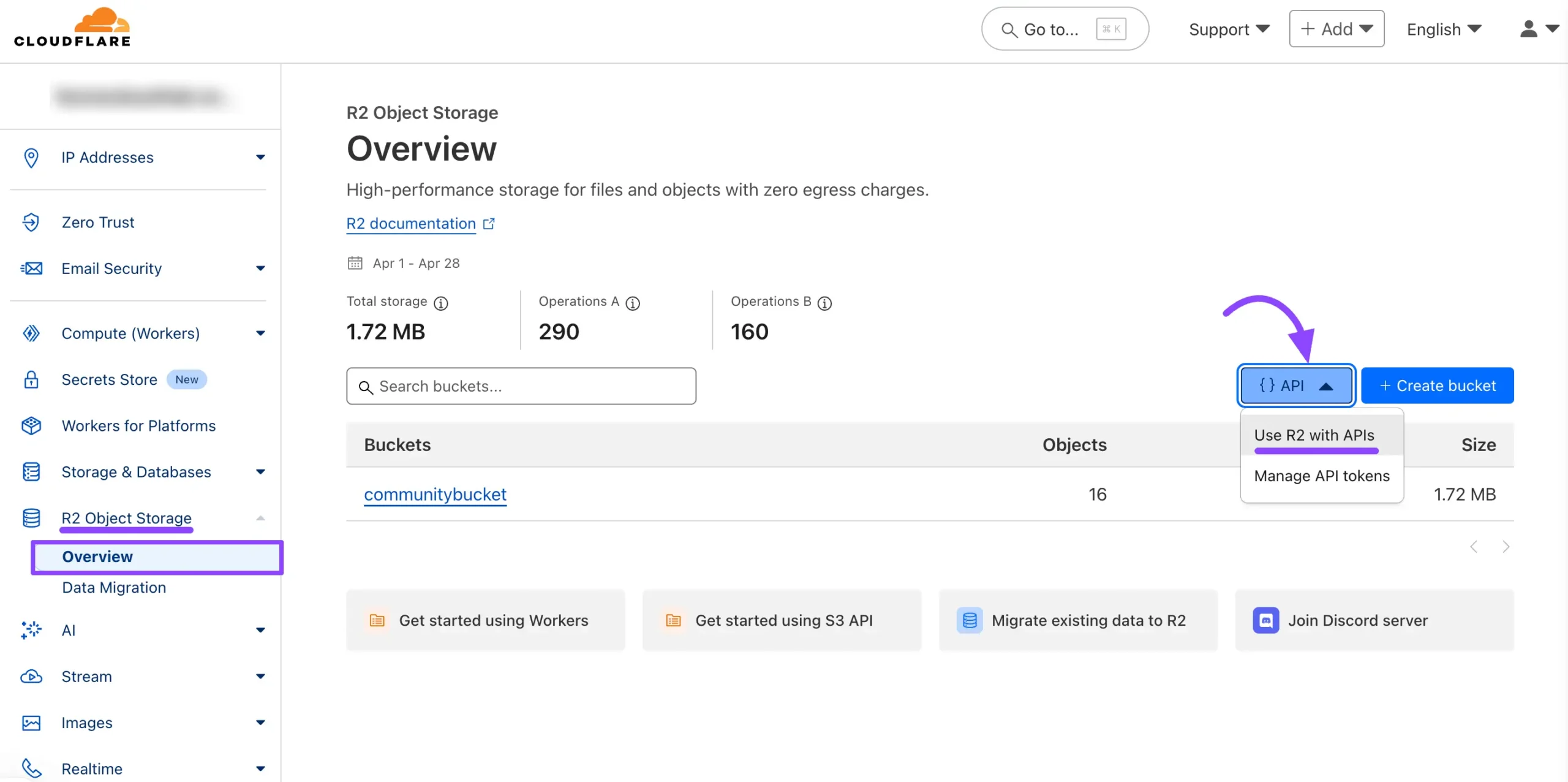Go to next page of buckets

1506,547
